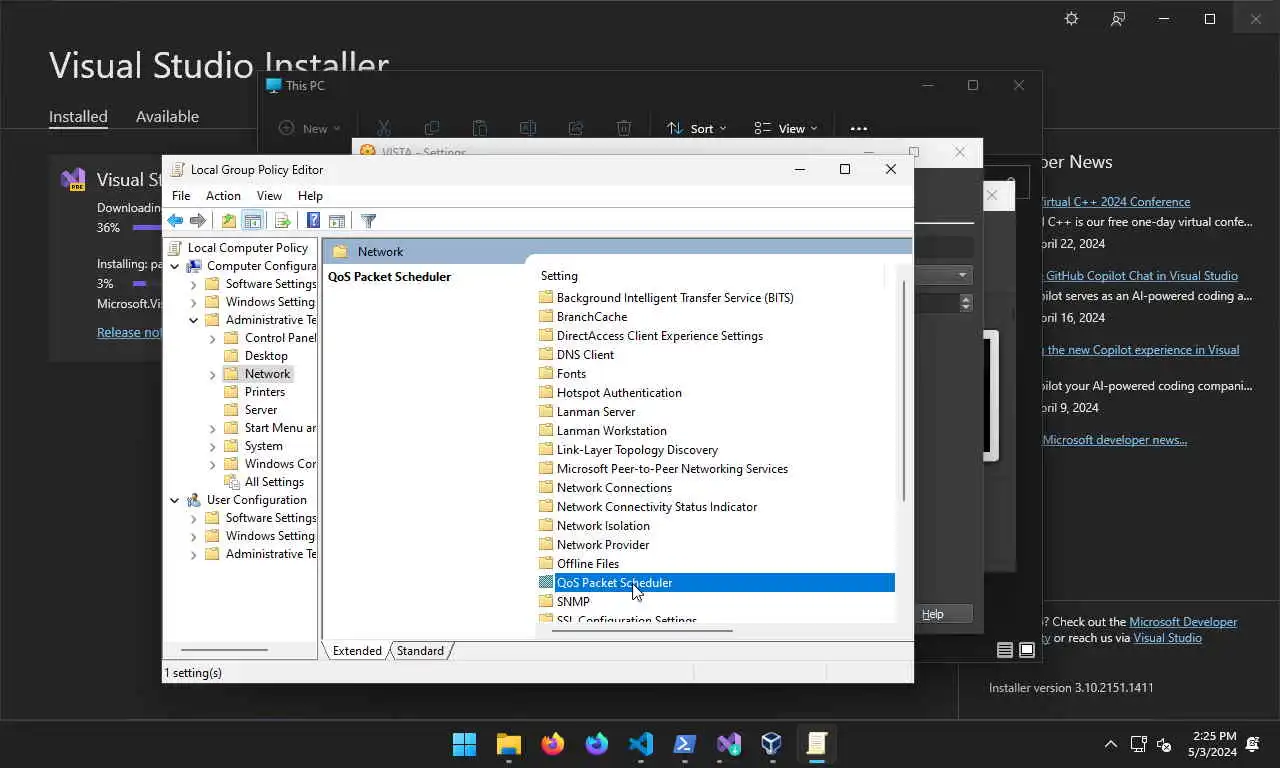Image resolution: width=1280 pixels, height=768 pixels.
Task: Launch Firefox from the taskbar
Action: coord(553,744)
